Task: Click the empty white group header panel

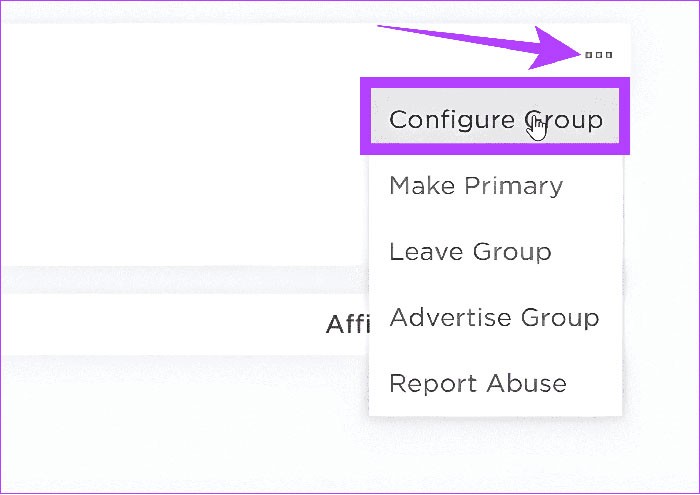Action: click(x=180, y=150)
